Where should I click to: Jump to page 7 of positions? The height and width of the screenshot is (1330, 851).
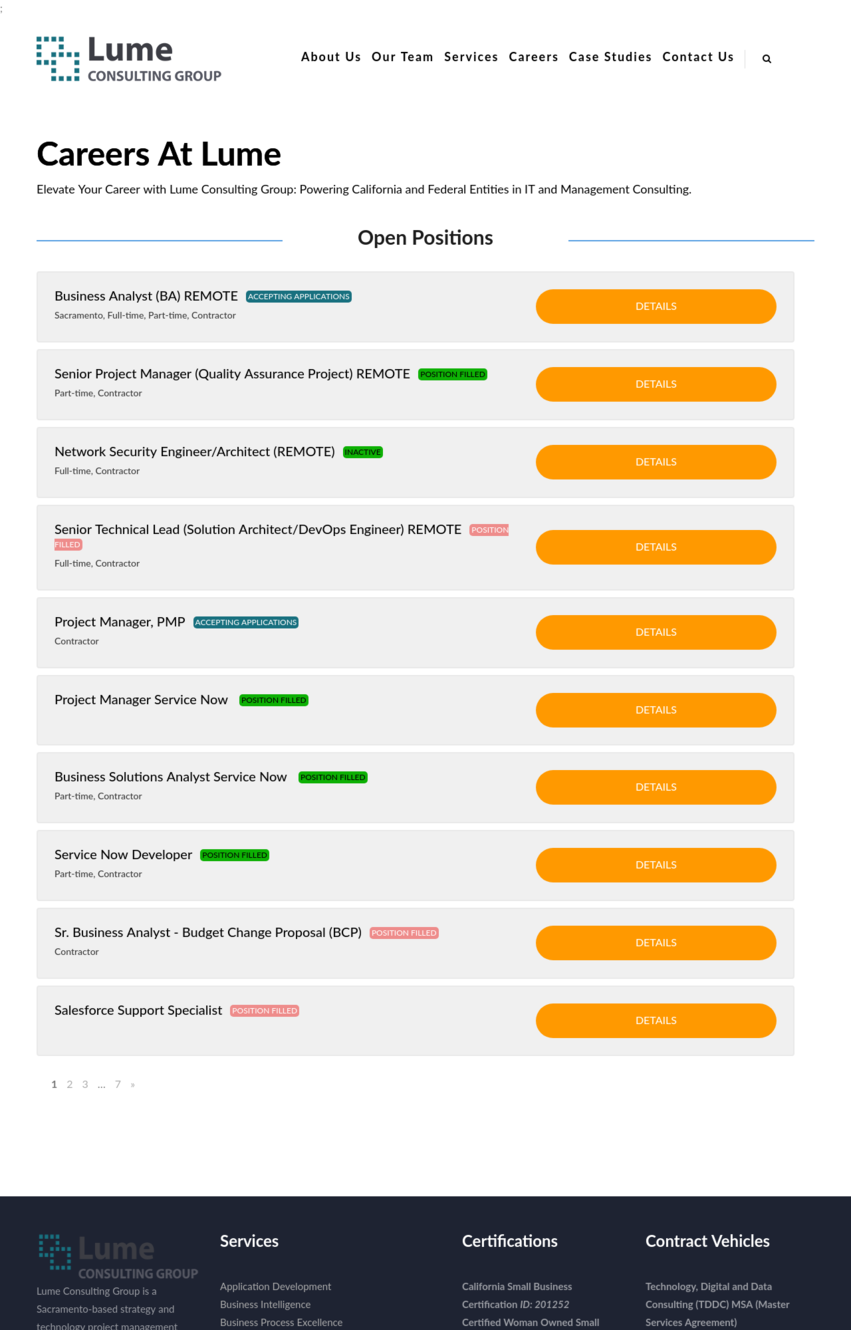[x=117, y=1085]
